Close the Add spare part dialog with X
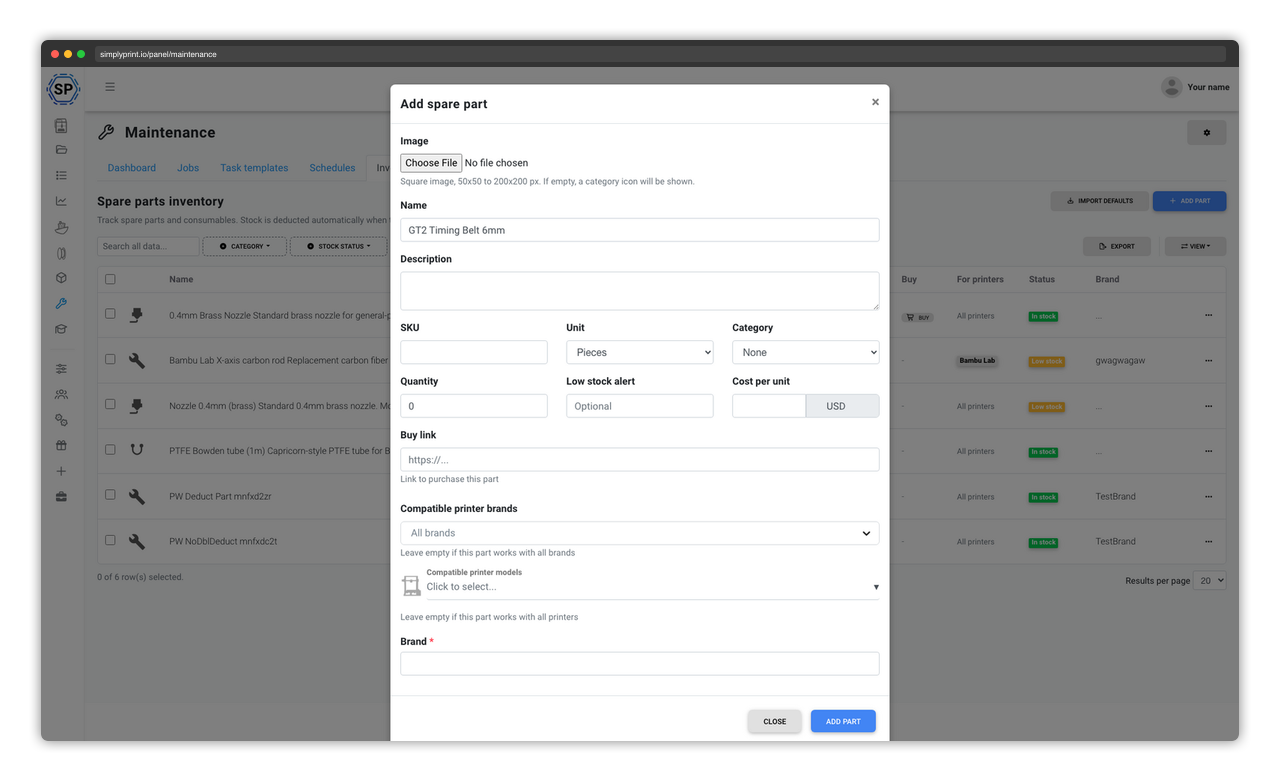The height and width of the screenshot is (782, 1280). click(x=875, y=102)
